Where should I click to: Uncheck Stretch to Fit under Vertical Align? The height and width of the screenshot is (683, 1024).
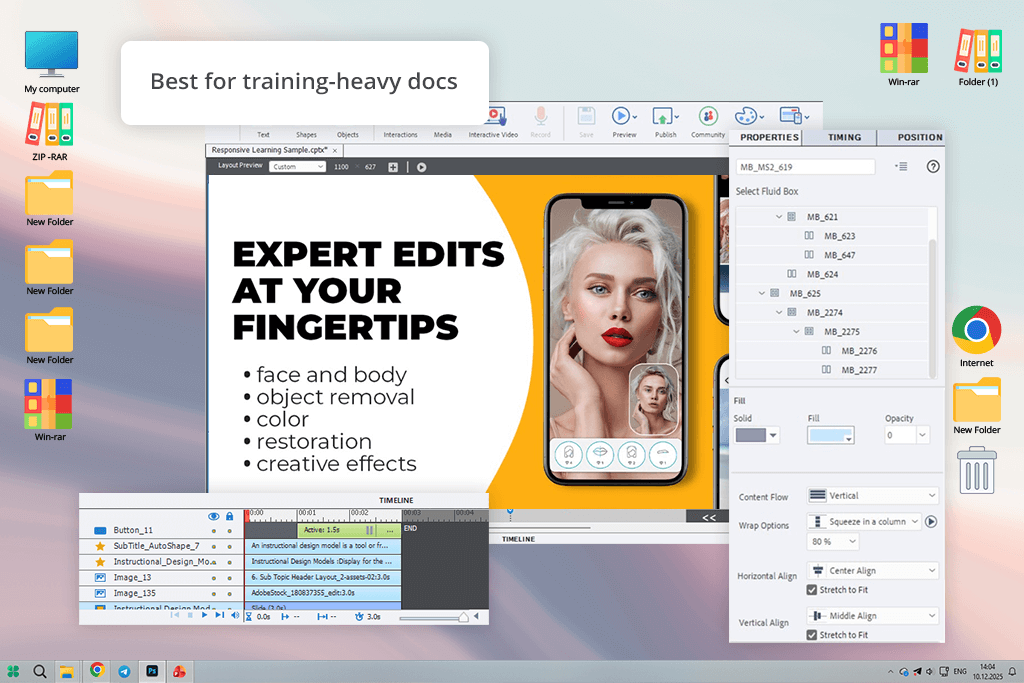(x=812, y=635)
